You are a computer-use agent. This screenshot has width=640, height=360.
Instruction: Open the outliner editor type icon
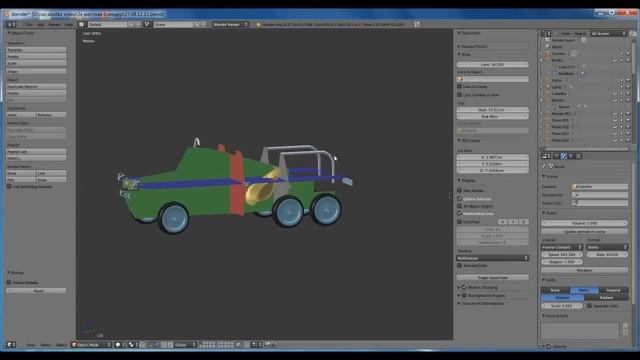coord(546,33)
